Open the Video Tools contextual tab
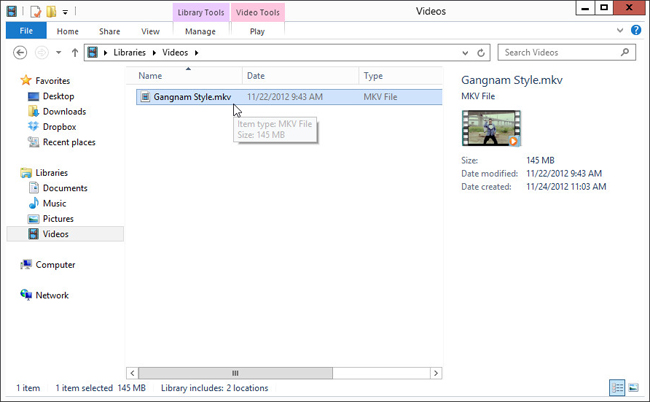This screenshot has width=650, height=402. [x=257, y=12]
